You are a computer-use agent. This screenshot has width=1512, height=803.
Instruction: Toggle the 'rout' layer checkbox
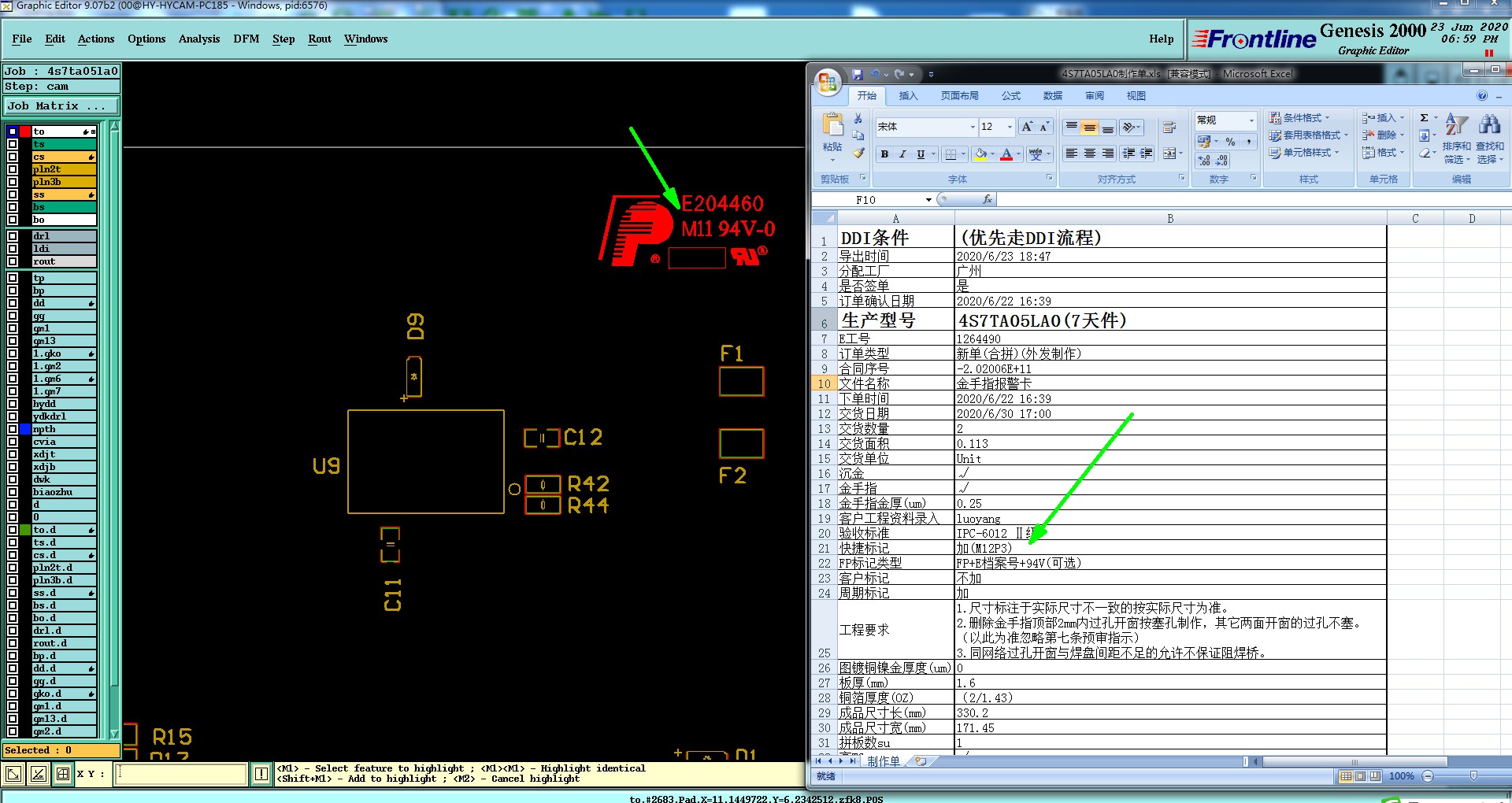13,261
